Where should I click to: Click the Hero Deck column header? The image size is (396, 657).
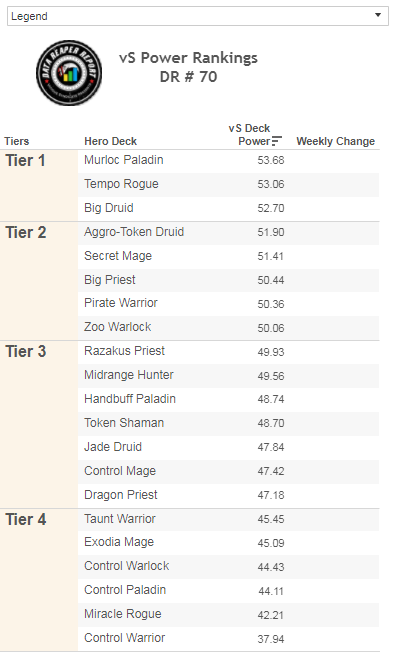click(111, 141)
